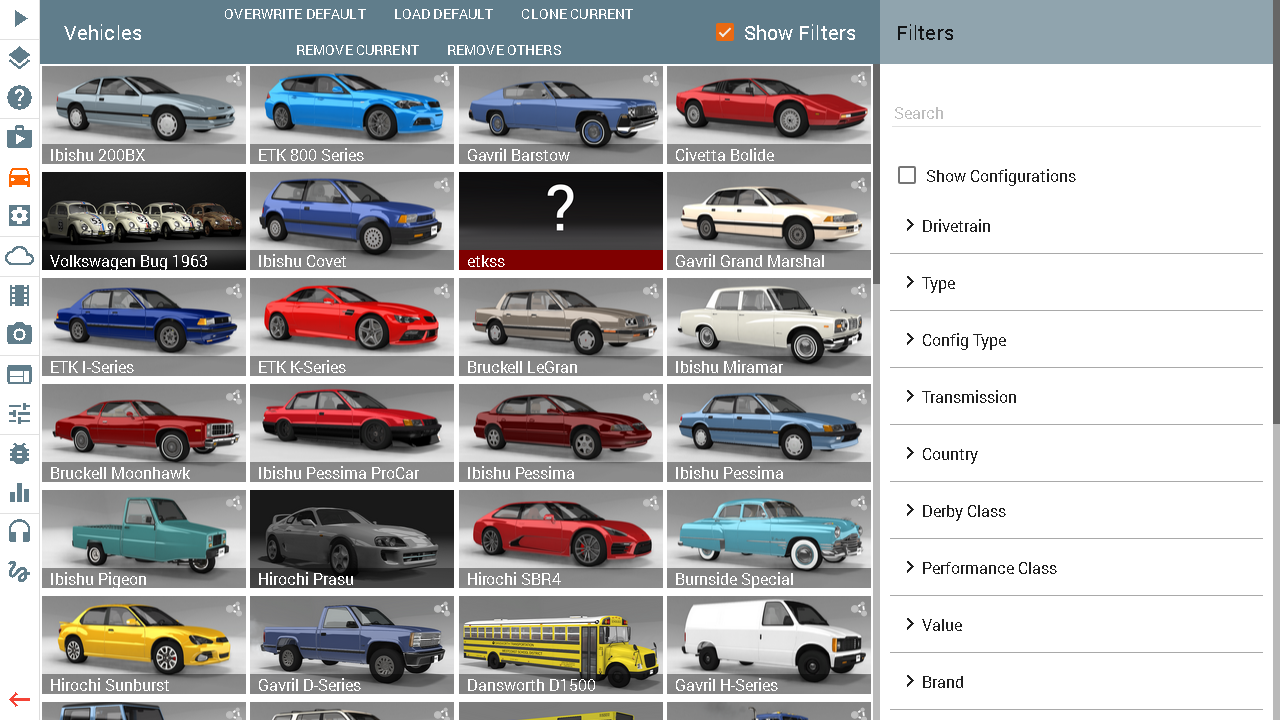
Task: Expand the Performance Class filter
Action: tap(1076, 568)
